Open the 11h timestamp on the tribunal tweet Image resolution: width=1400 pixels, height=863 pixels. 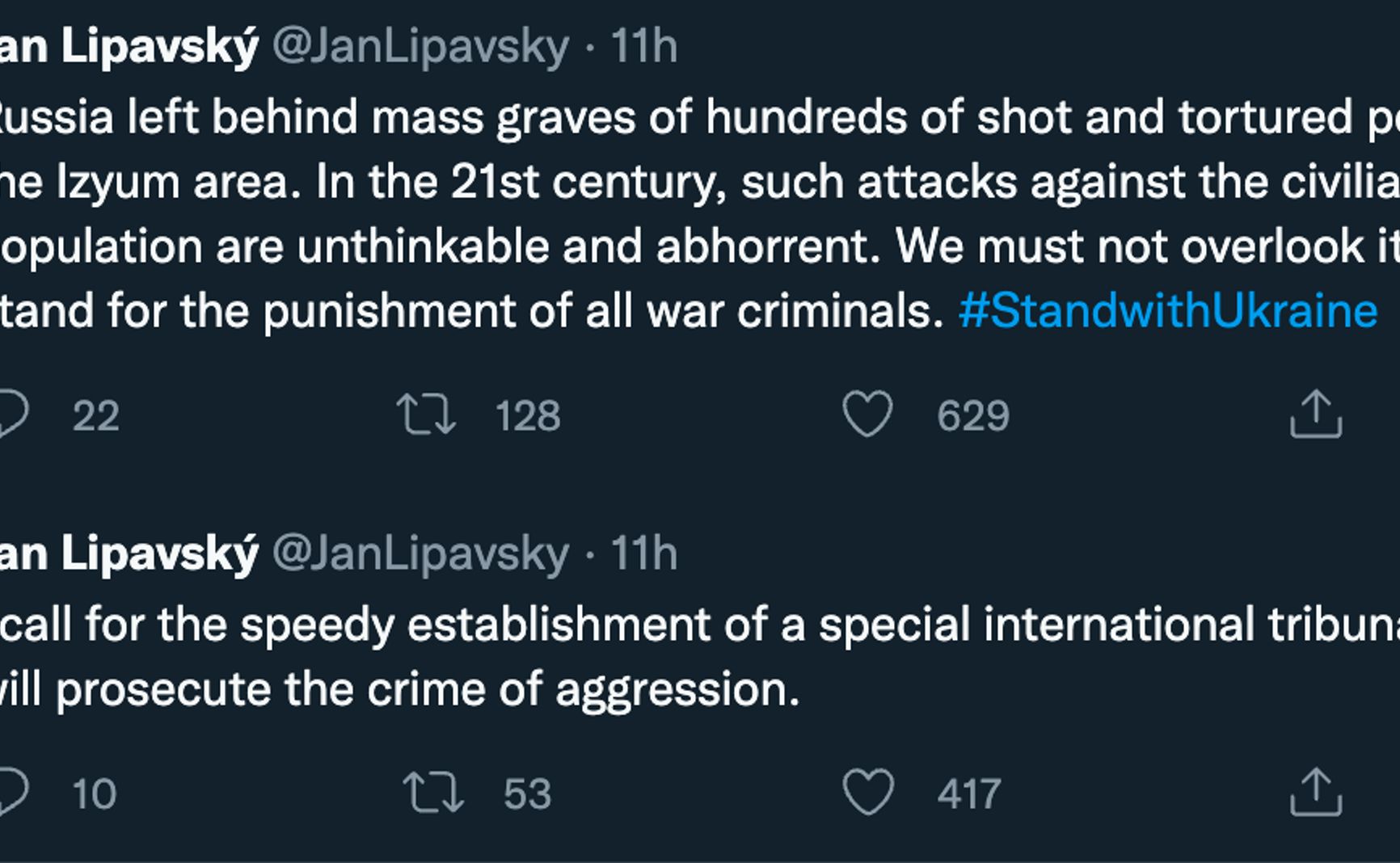643,554
